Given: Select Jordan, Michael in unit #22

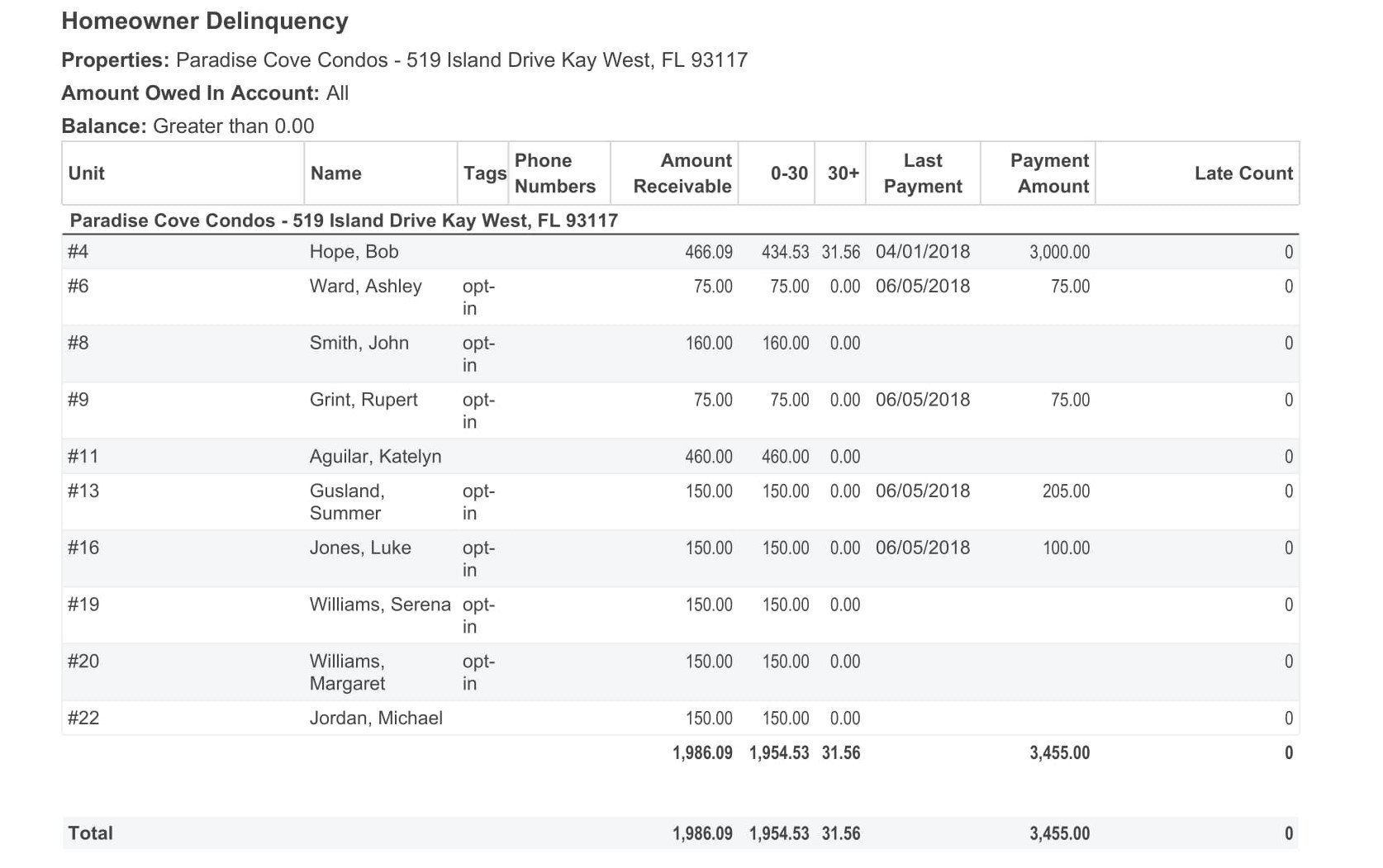Looking at the screenshot, I should tap(376, 719).
